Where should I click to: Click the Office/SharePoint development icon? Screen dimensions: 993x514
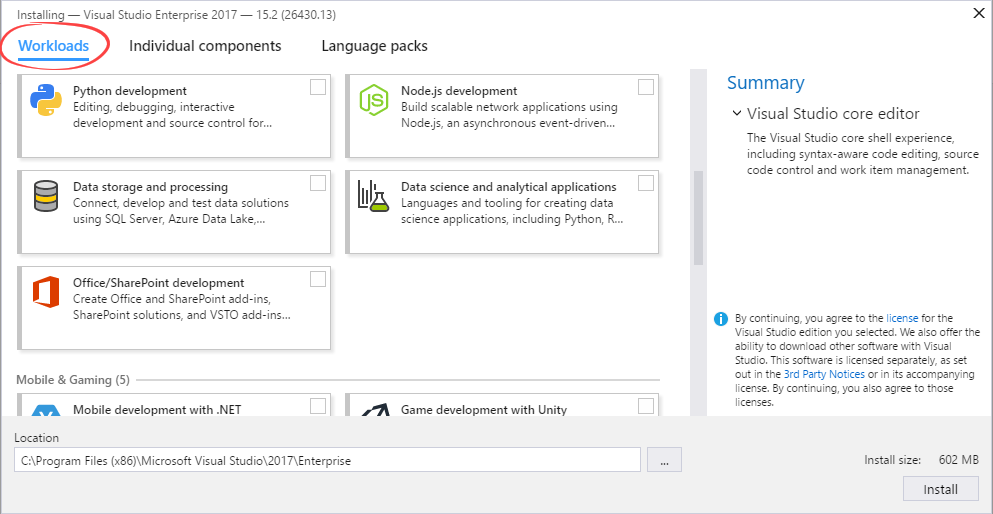click(46, 292)
